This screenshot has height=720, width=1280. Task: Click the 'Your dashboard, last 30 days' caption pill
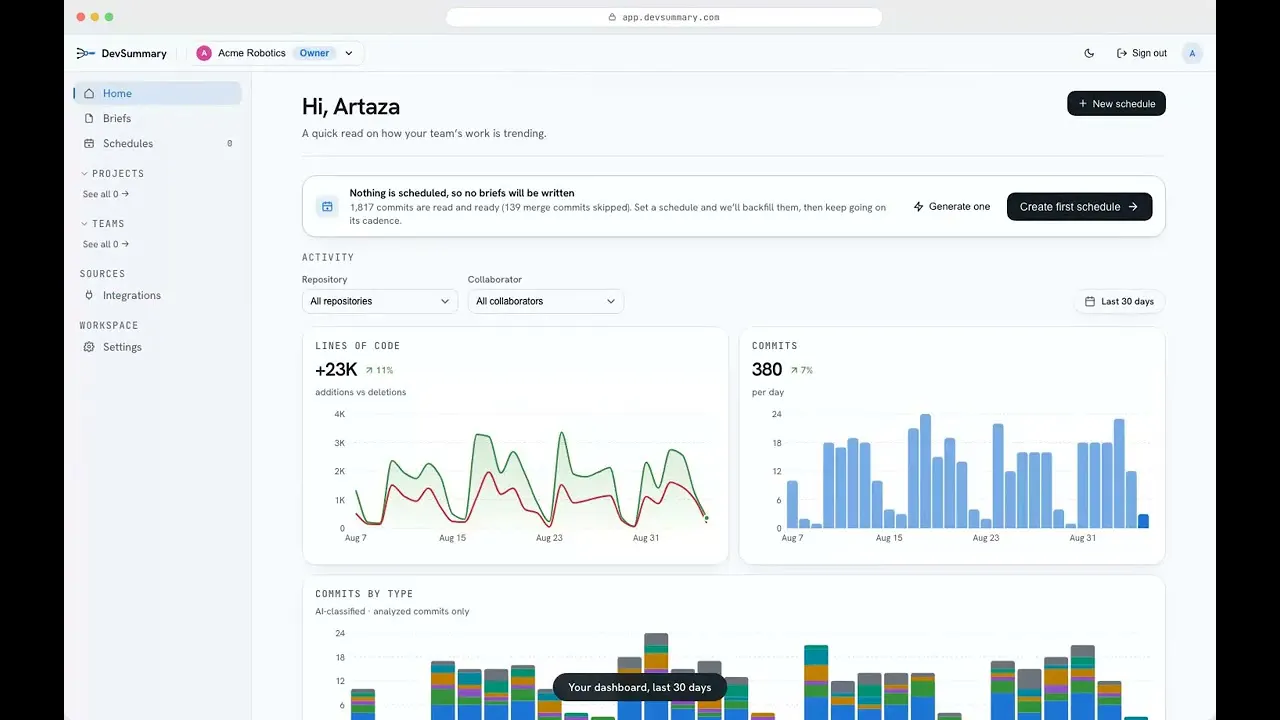(x=640, y=687)
